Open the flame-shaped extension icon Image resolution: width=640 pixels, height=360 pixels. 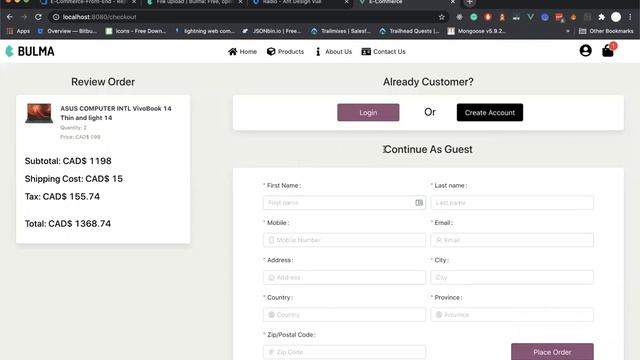point(573,17)
